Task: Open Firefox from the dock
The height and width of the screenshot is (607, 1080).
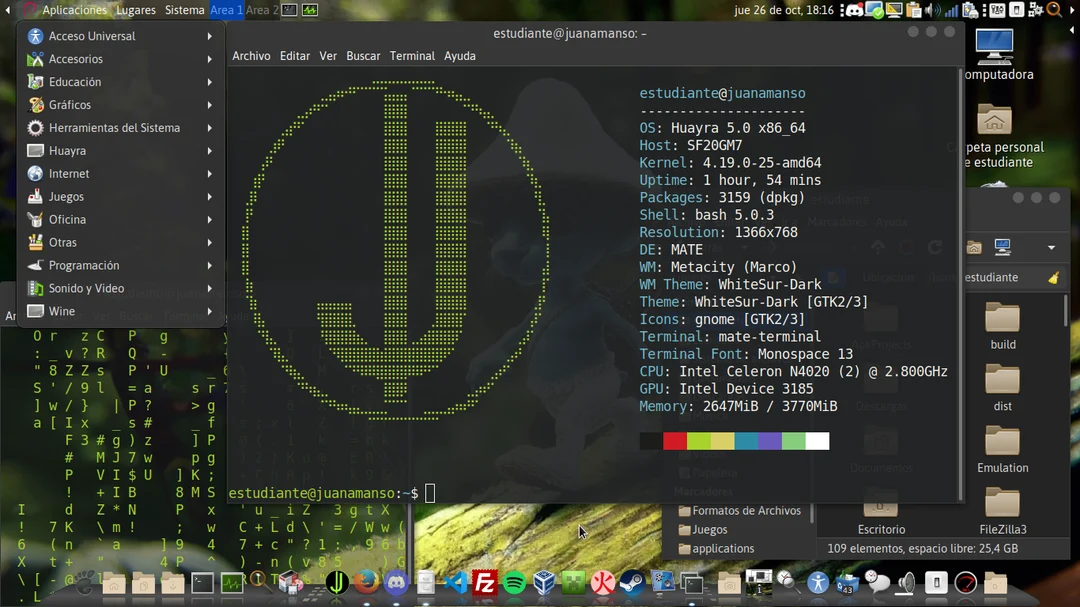Action: pyautogui.click(x=364, y=582)
